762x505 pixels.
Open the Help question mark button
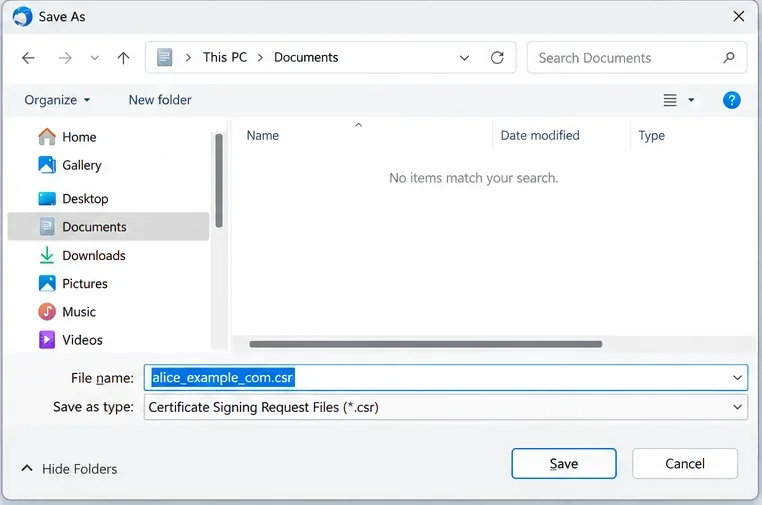pyautogui.click(x=731, y=100)
